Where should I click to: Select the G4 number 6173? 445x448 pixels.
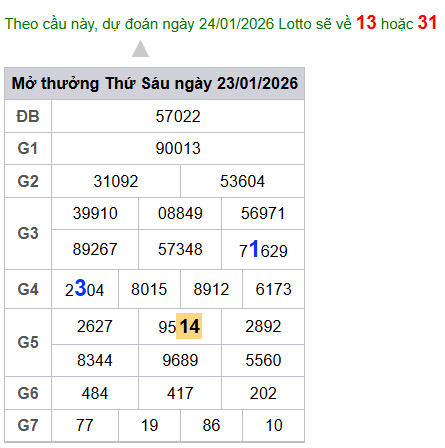[x=274, y=289]
